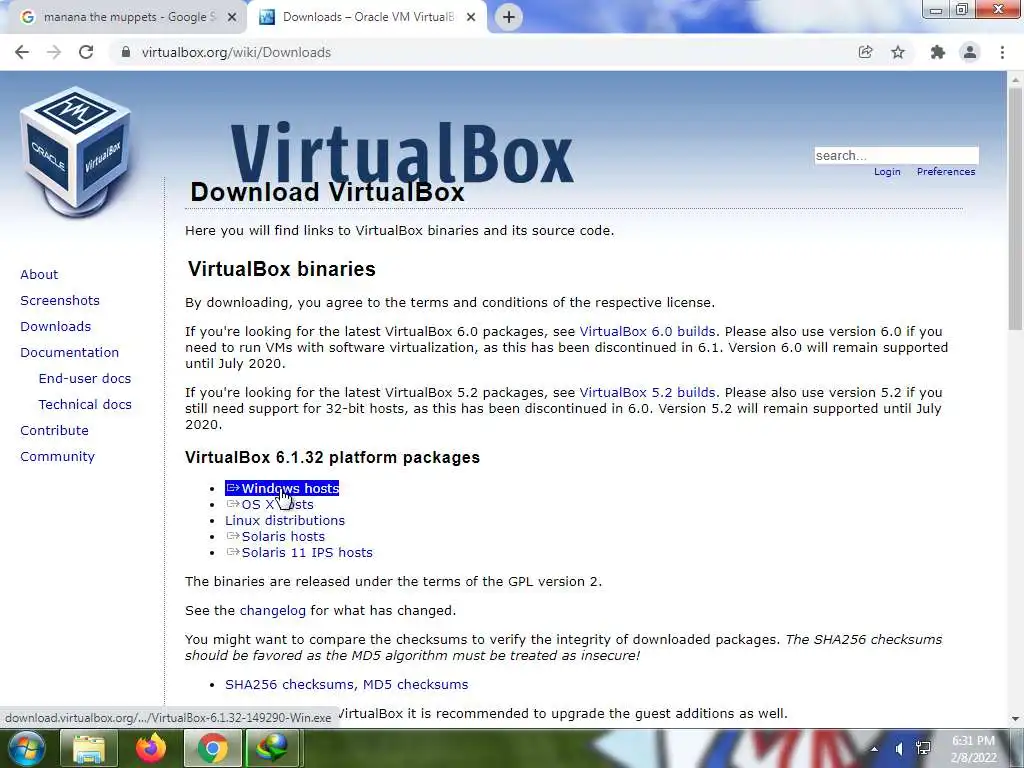Open the SHA256 checksums link

pos(291,684)
